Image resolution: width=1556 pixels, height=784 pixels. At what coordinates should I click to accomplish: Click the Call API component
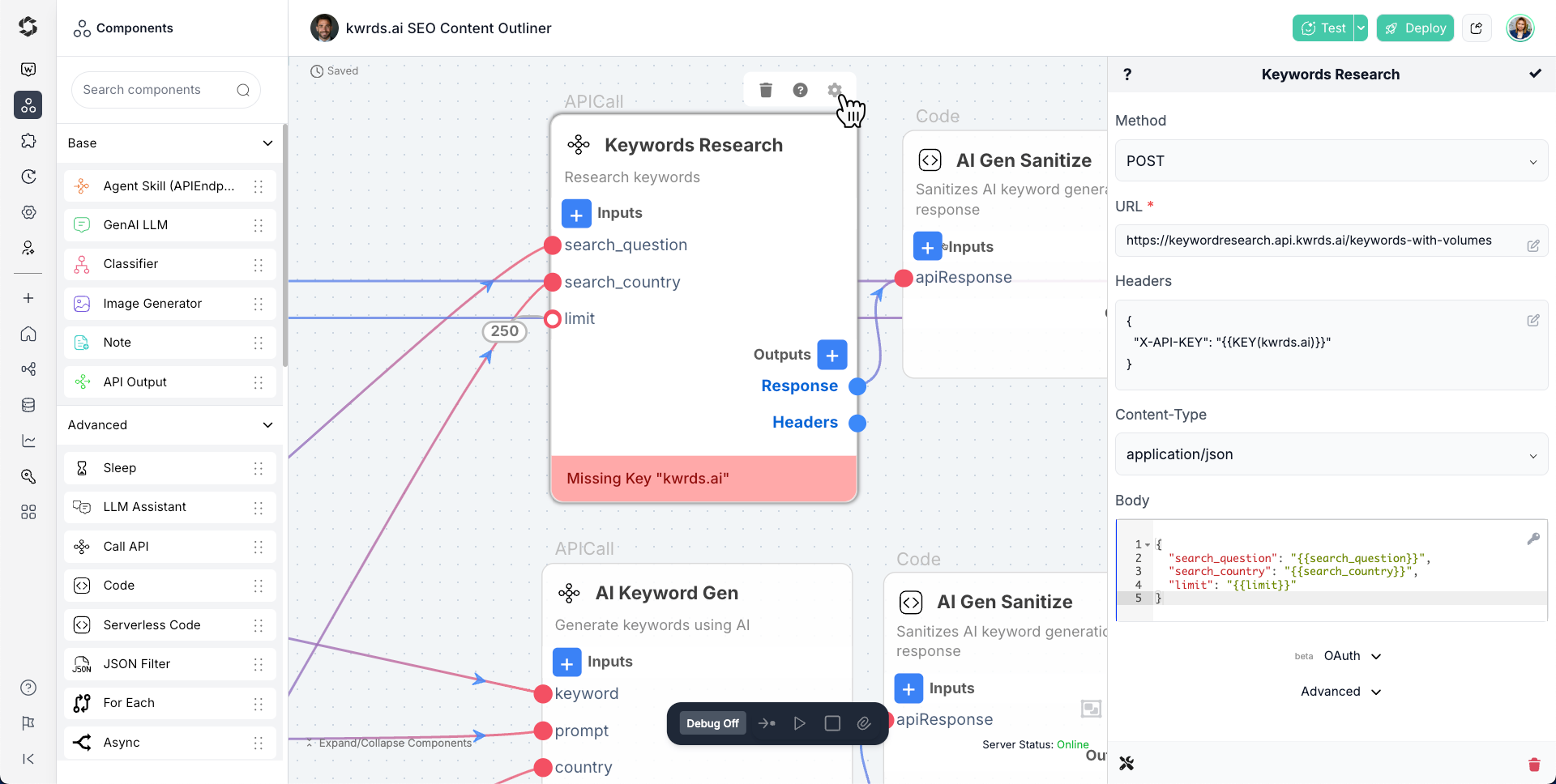click(x=170, y=547)
